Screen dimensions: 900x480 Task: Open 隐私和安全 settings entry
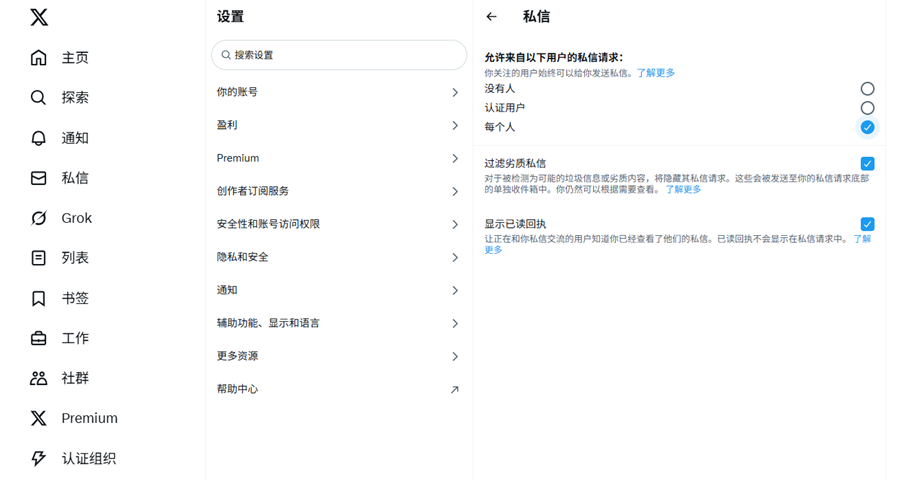pos(339,257)
